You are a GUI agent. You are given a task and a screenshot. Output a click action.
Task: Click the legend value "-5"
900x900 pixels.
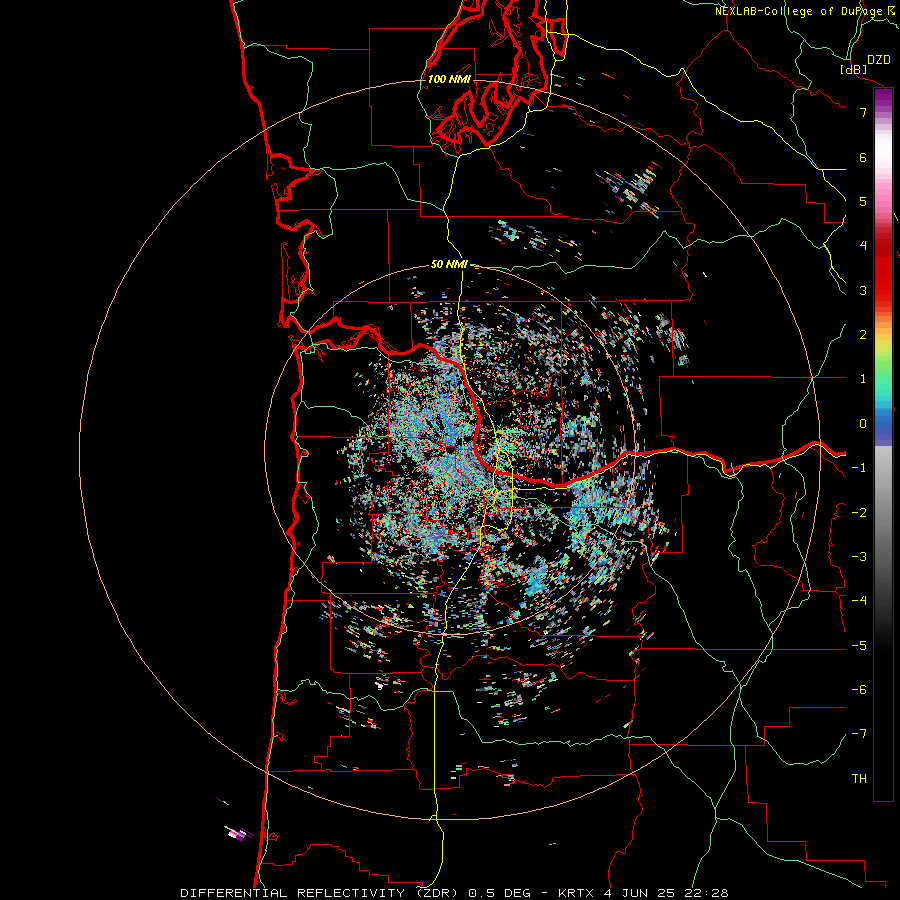[859, 646]
